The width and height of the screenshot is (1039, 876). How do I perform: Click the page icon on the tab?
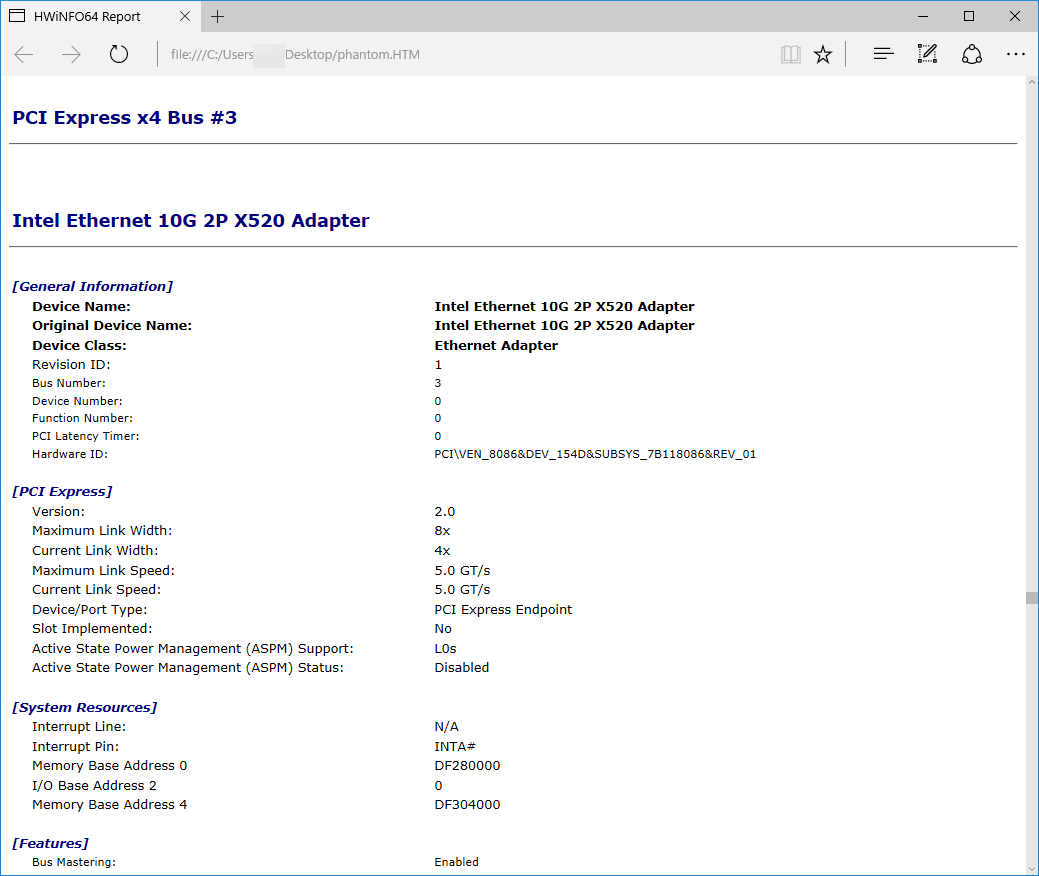[x=17, y=16]
